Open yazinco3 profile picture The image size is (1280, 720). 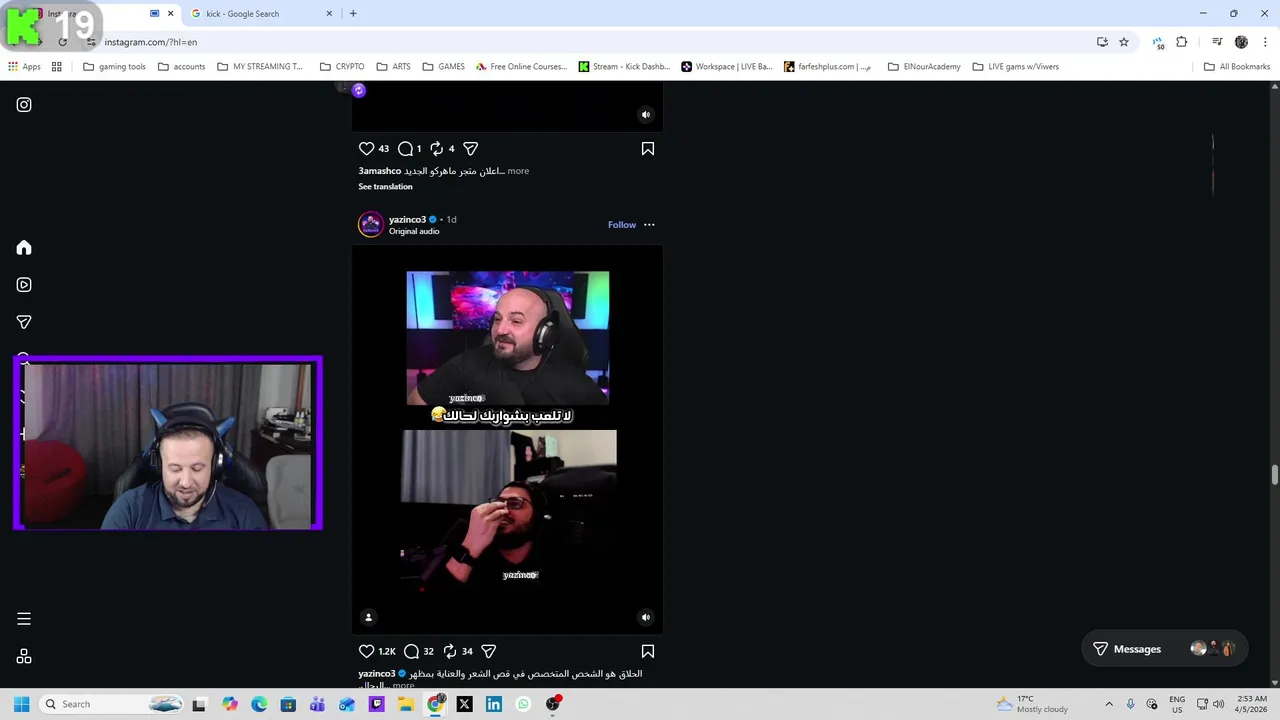[x=371, y=224]
